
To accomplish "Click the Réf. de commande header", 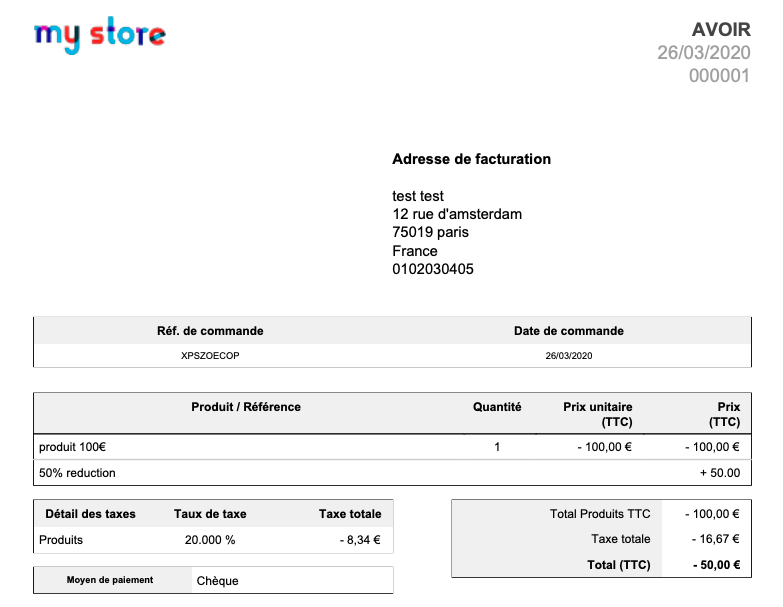I will point(210,331).
